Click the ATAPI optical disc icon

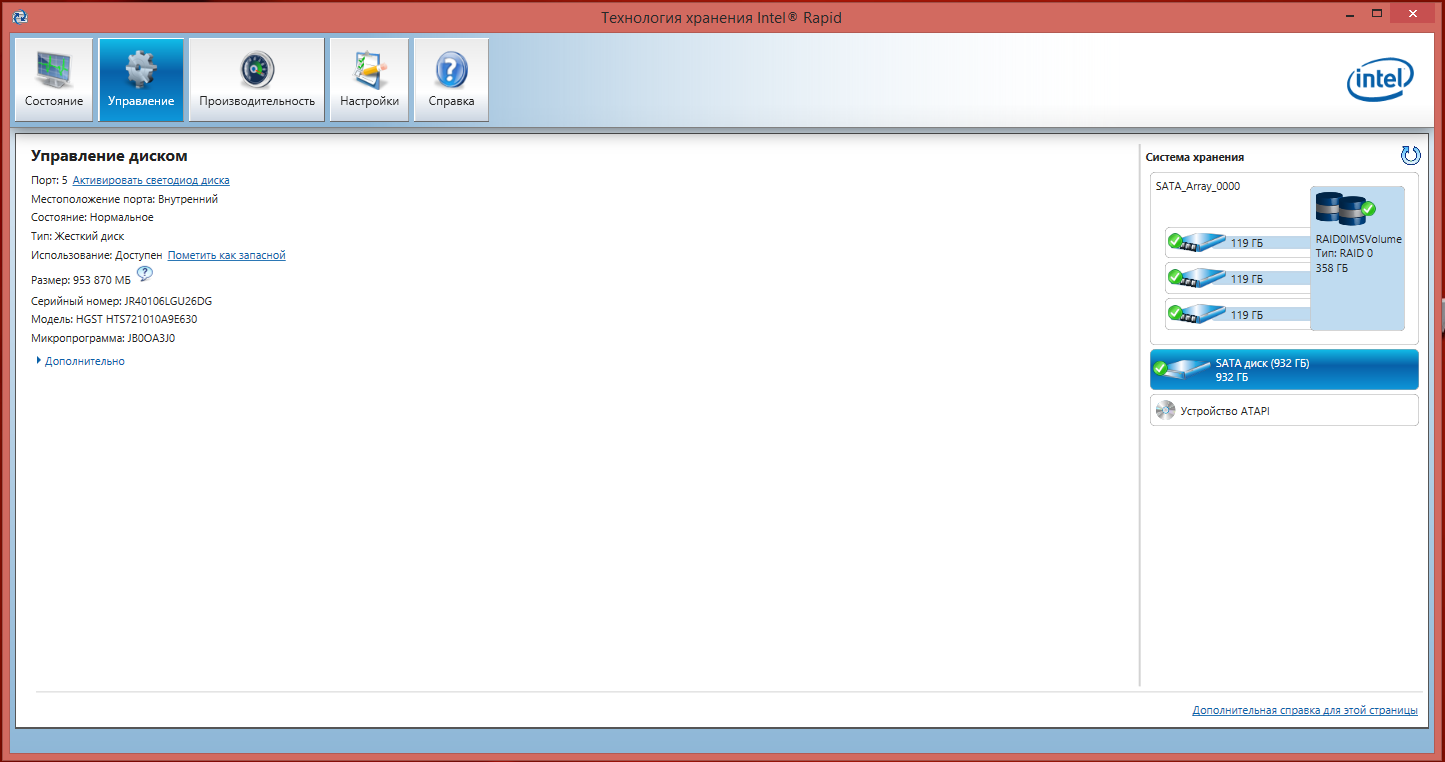(x=1165, y=410)
